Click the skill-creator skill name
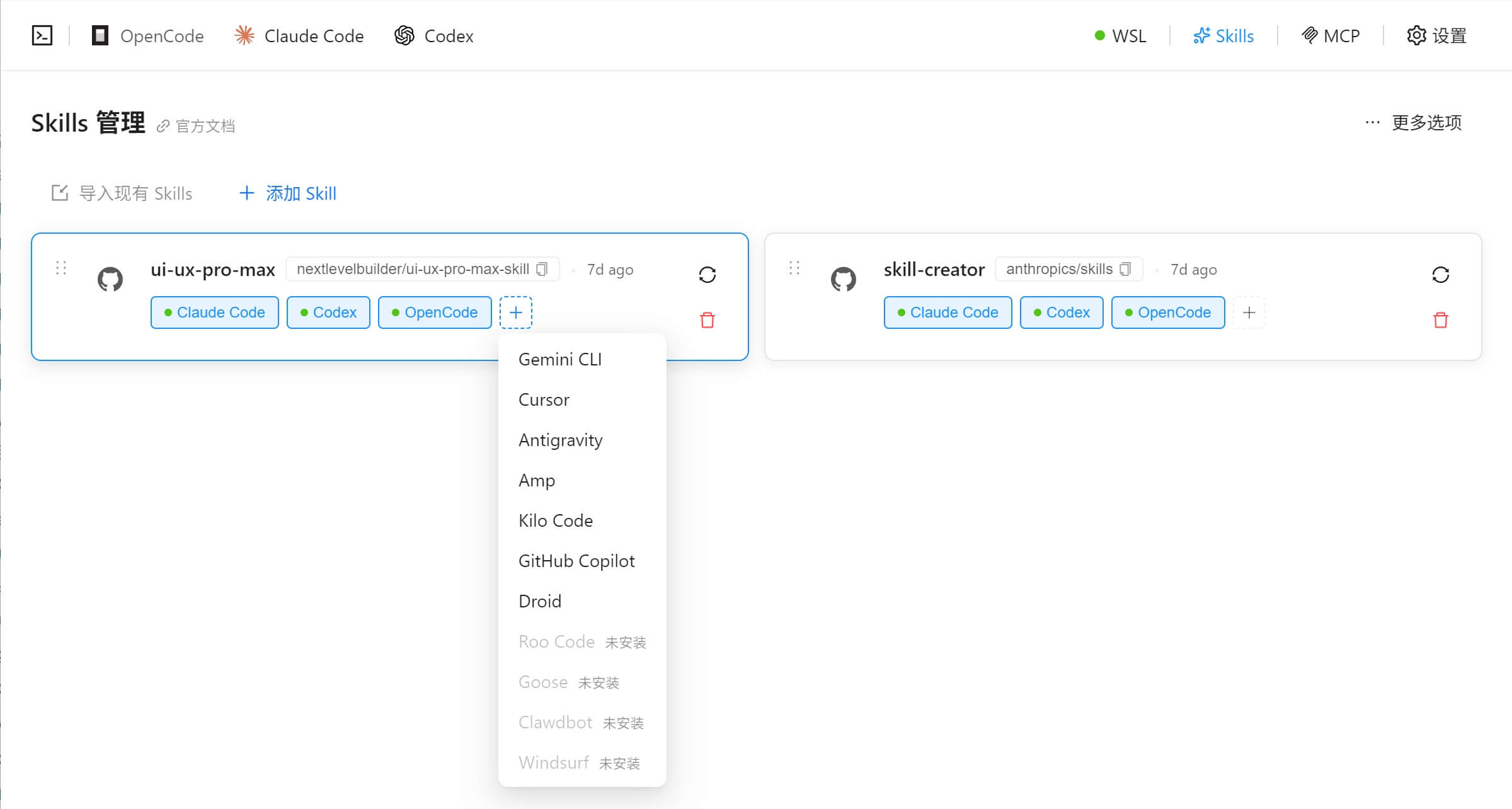The image size is (1512, 809). tap(934, 270)
